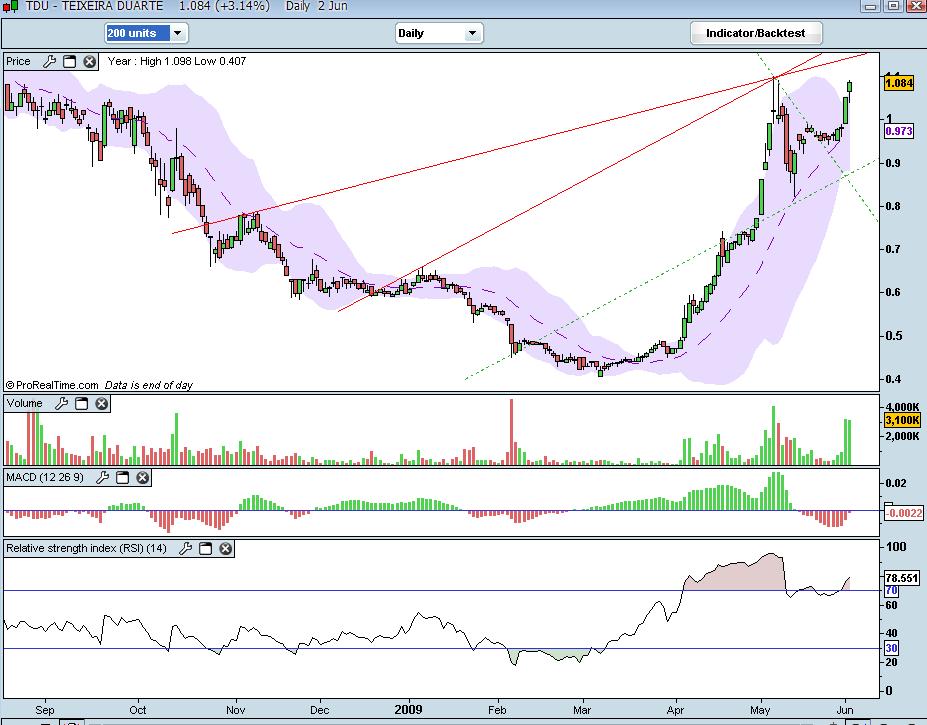Click the 3,100K volume label
Viewport: 927px width, 725px height.
tap(902, 420)
